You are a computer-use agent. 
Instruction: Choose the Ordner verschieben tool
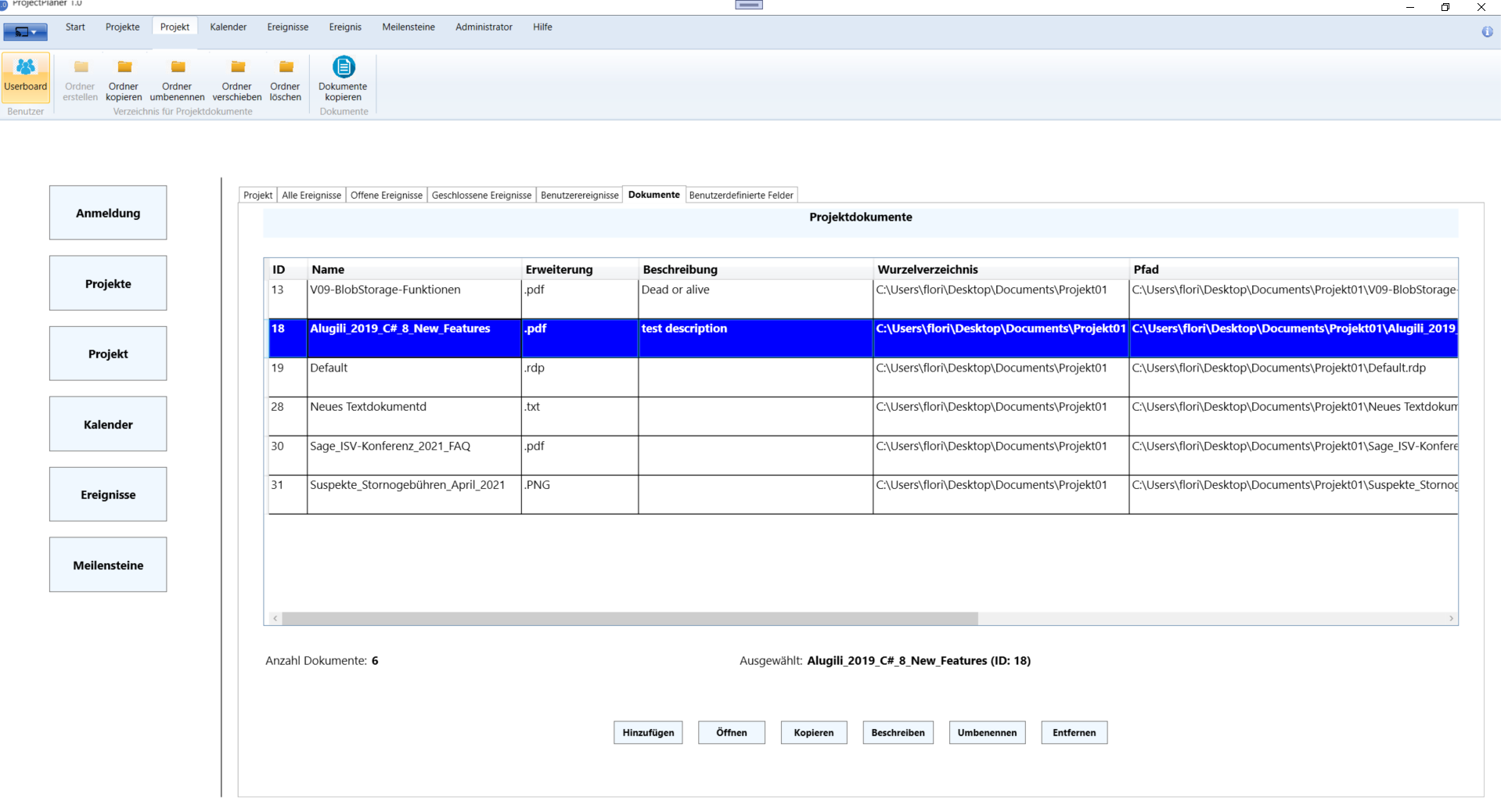pyautogui.click(x=237, y=79)
